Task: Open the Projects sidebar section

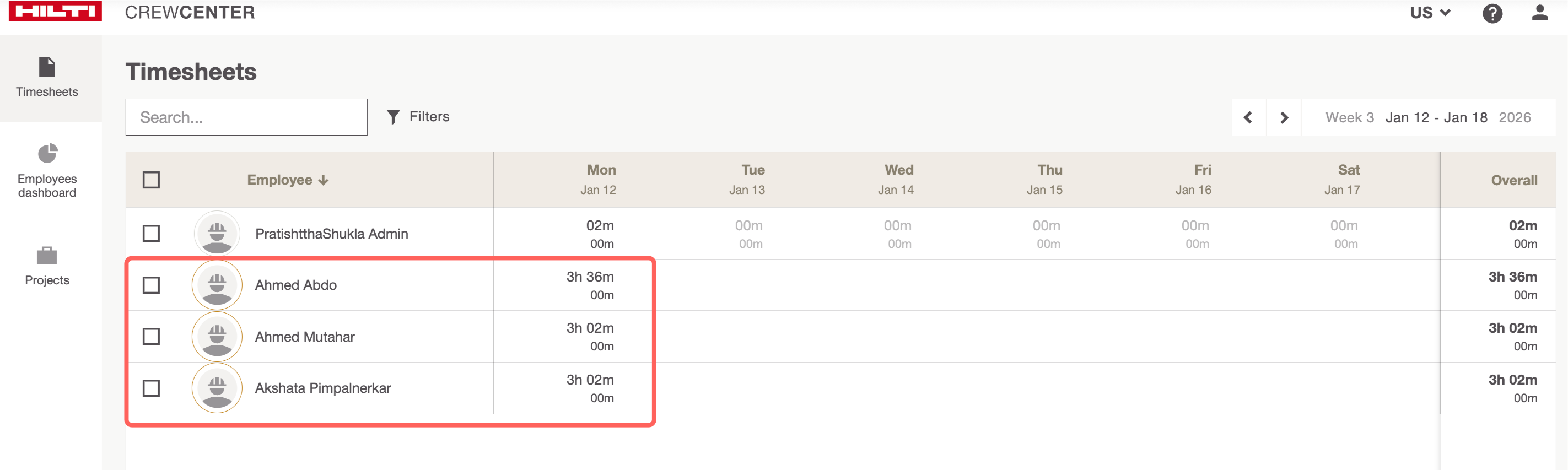Action: [47, 266]
